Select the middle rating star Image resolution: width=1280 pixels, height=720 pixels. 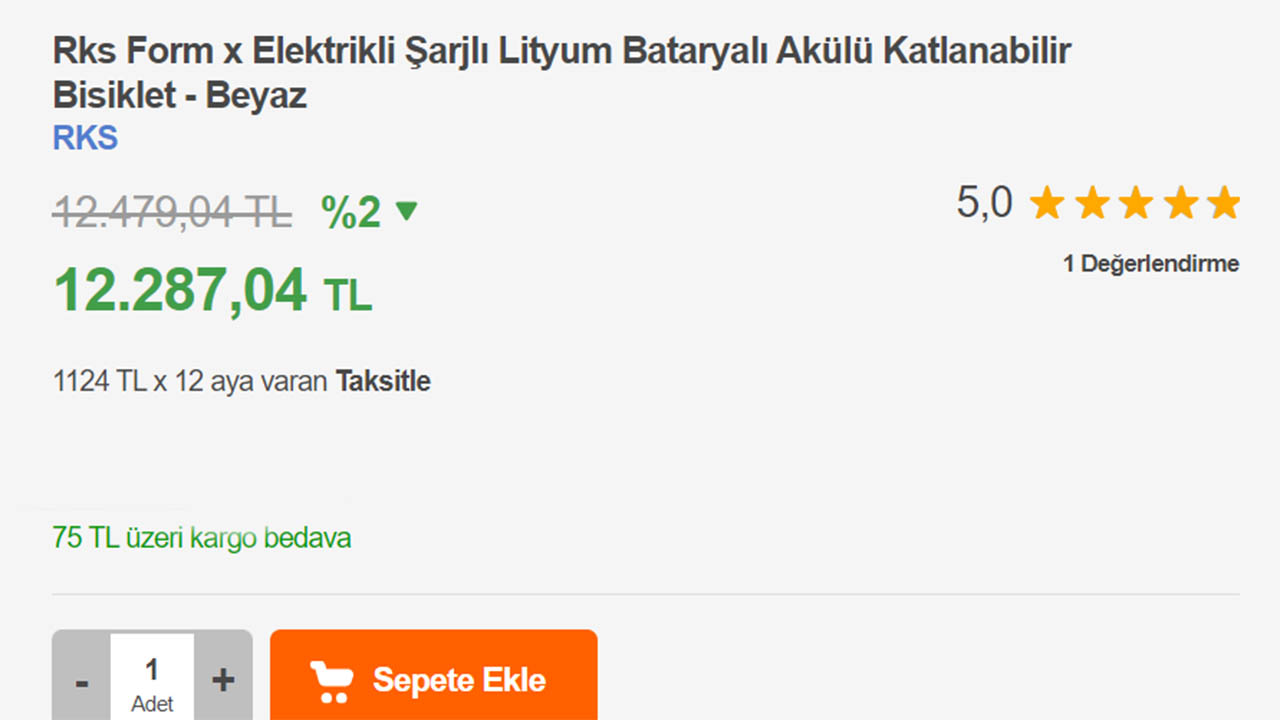[1136, 202]
